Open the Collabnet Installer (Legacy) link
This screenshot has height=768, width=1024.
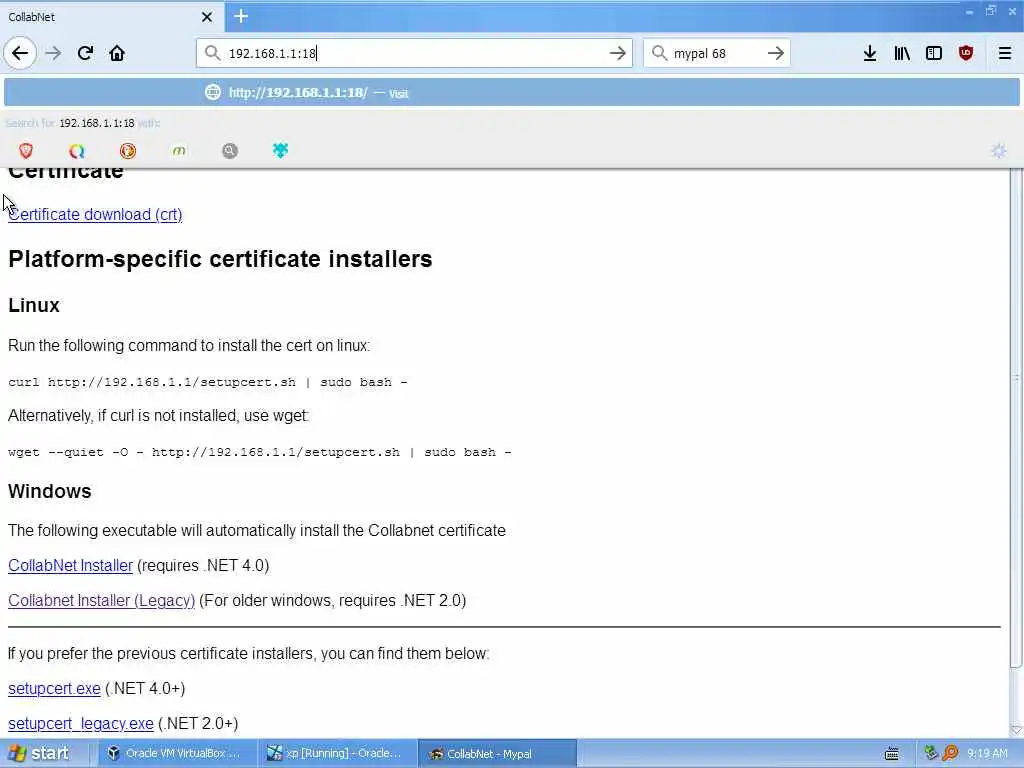(x=102, y=600)
